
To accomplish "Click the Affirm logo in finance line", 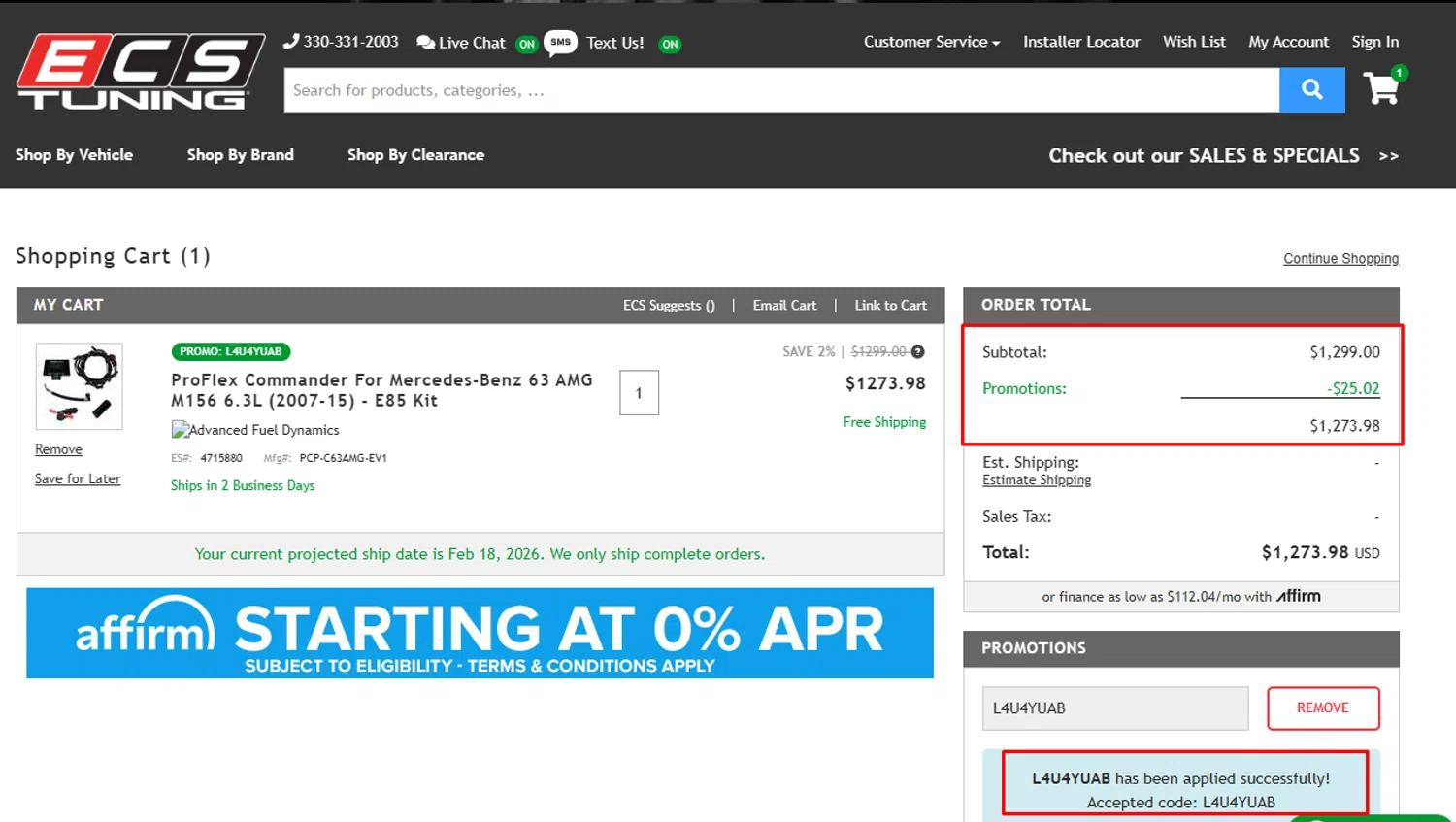I will (1299, 596).
